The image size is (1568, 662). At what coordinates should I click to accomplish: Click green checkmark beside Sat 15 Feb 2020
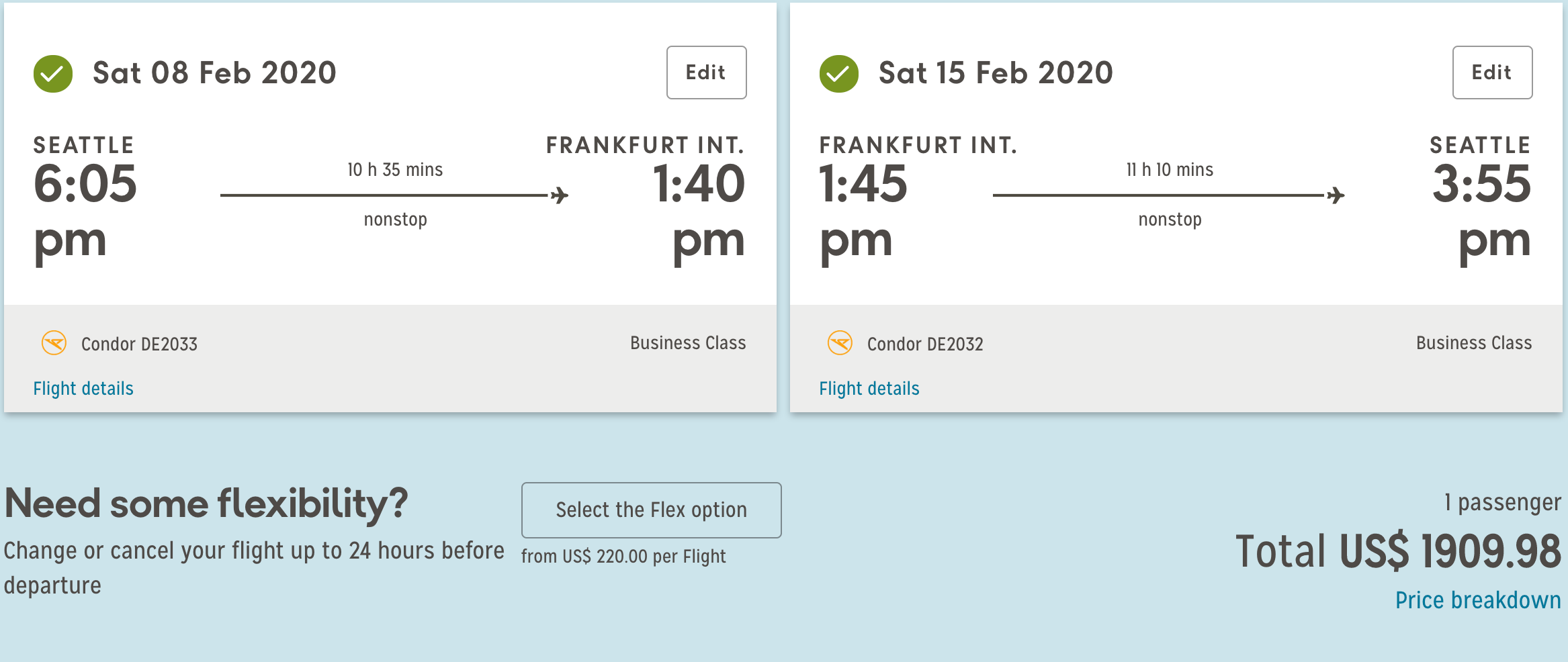pyautogui.click(x=838, y=74)
